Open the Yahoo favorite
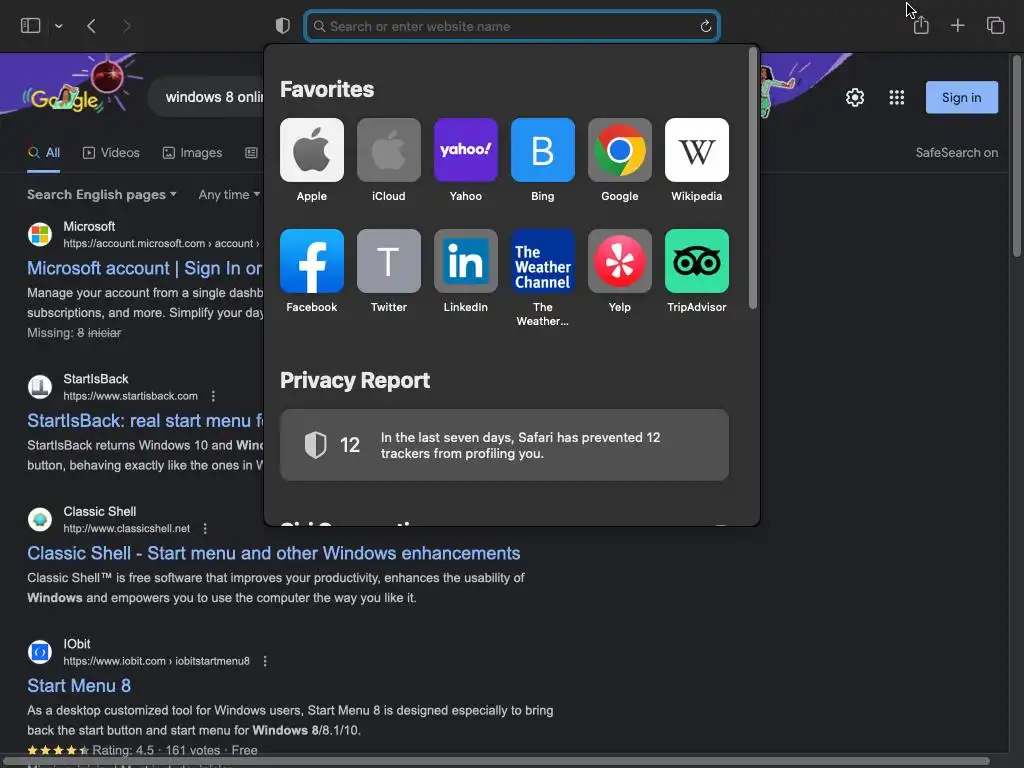 (x=466, y=160)
